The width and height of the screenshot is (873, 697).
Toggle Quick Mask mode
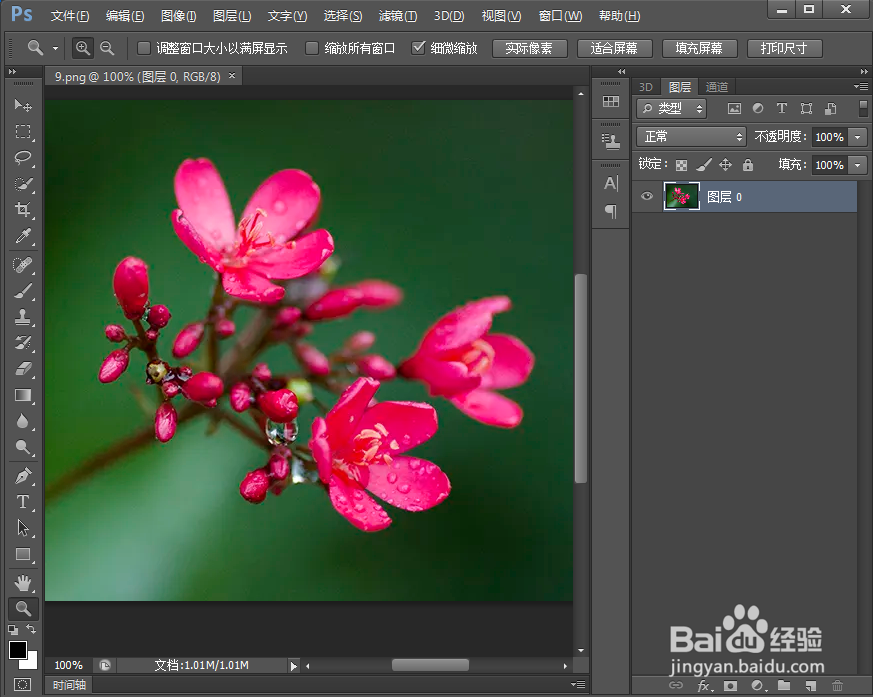22,684
